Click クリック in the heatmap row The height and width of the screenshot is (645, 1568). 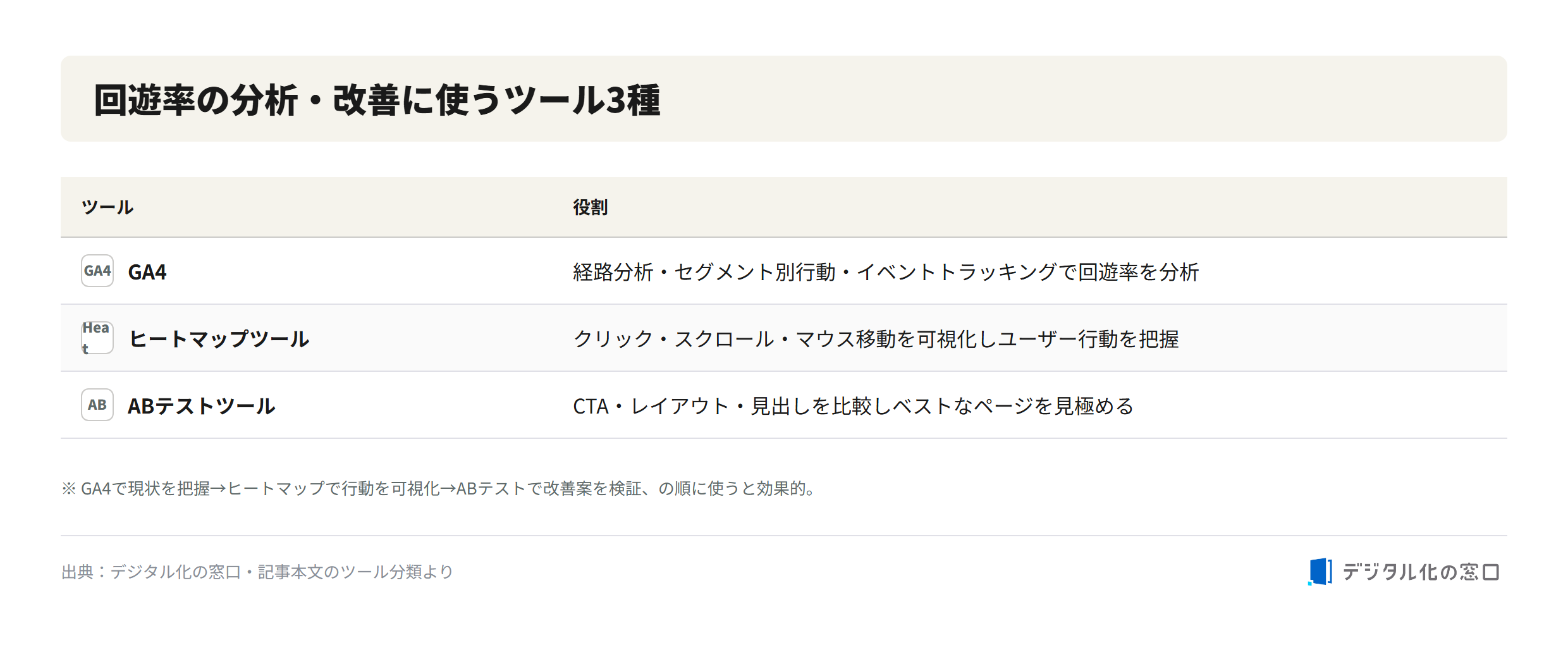click(x=613, y=339)
